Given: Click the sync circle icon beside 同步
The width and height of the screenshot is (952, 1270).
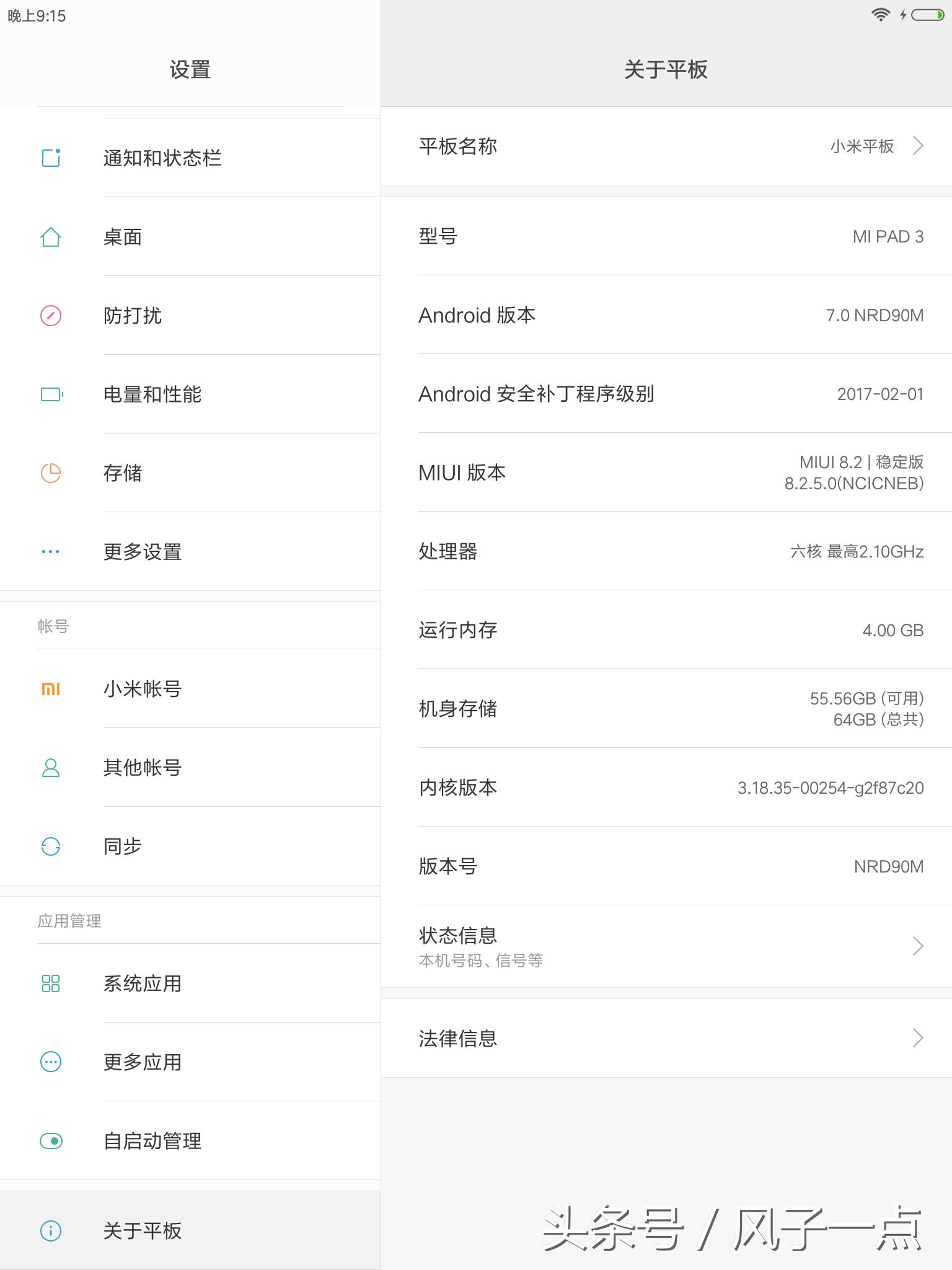Looking at the screenshot, I should click(x=51, y=846).
